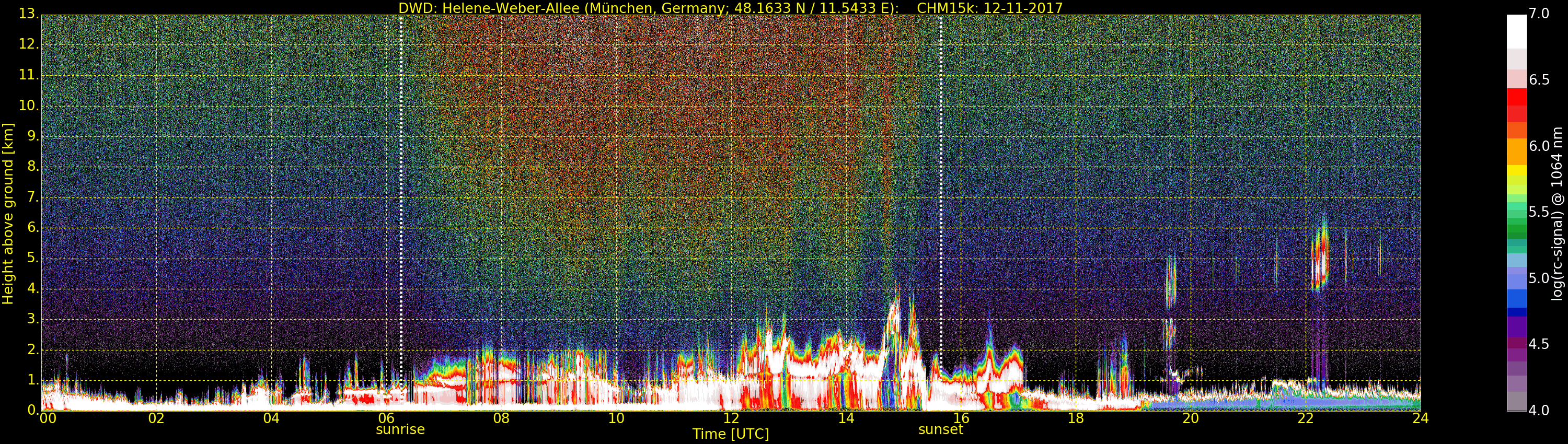Click the 16 hour tick on the time axis

[x=961, y=418]
